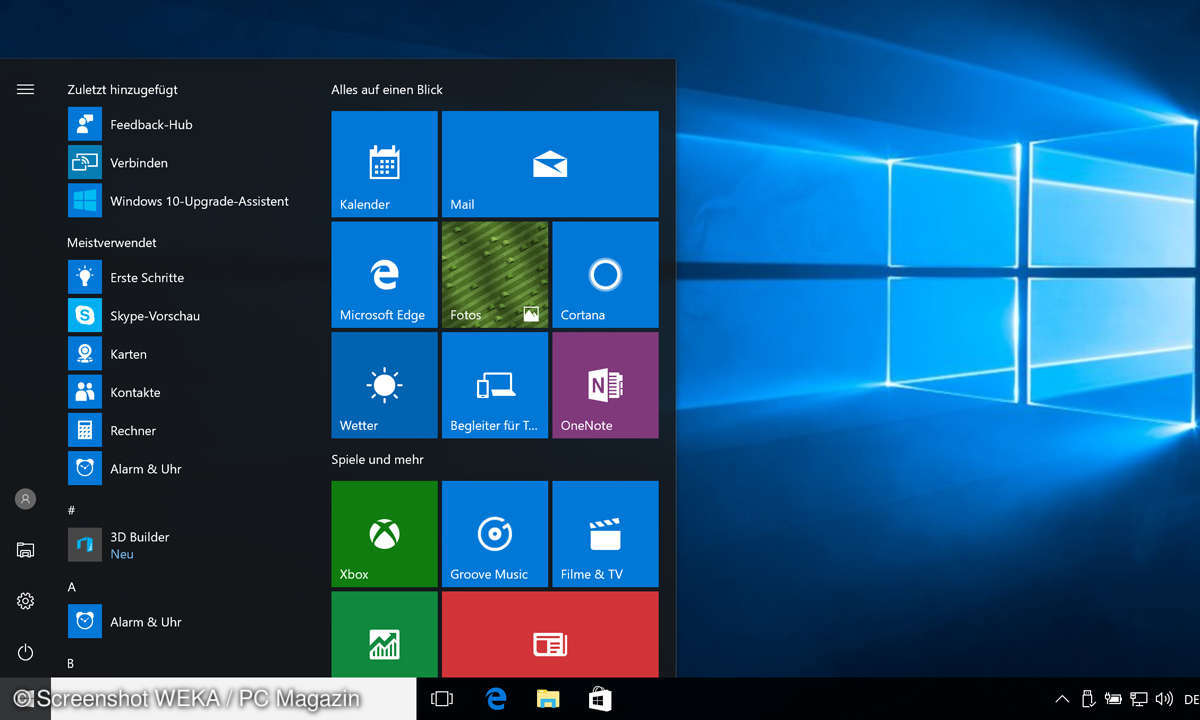Image resolution: width=1200 pixels, height=720 pixels.
Task: Click the Zuletzt hinzugefügt heading
Action: 122,90
